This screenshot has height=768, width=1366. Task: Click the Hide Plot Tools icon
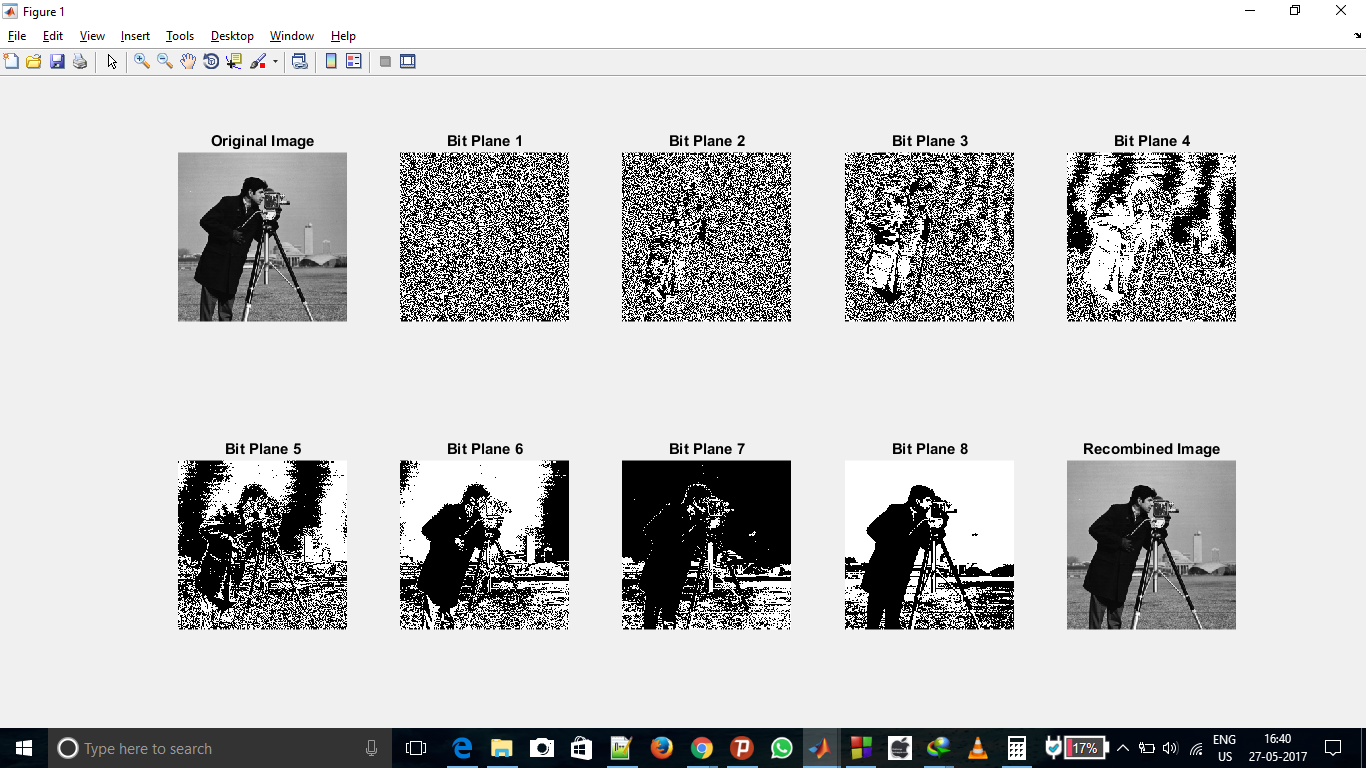[385, 62]
